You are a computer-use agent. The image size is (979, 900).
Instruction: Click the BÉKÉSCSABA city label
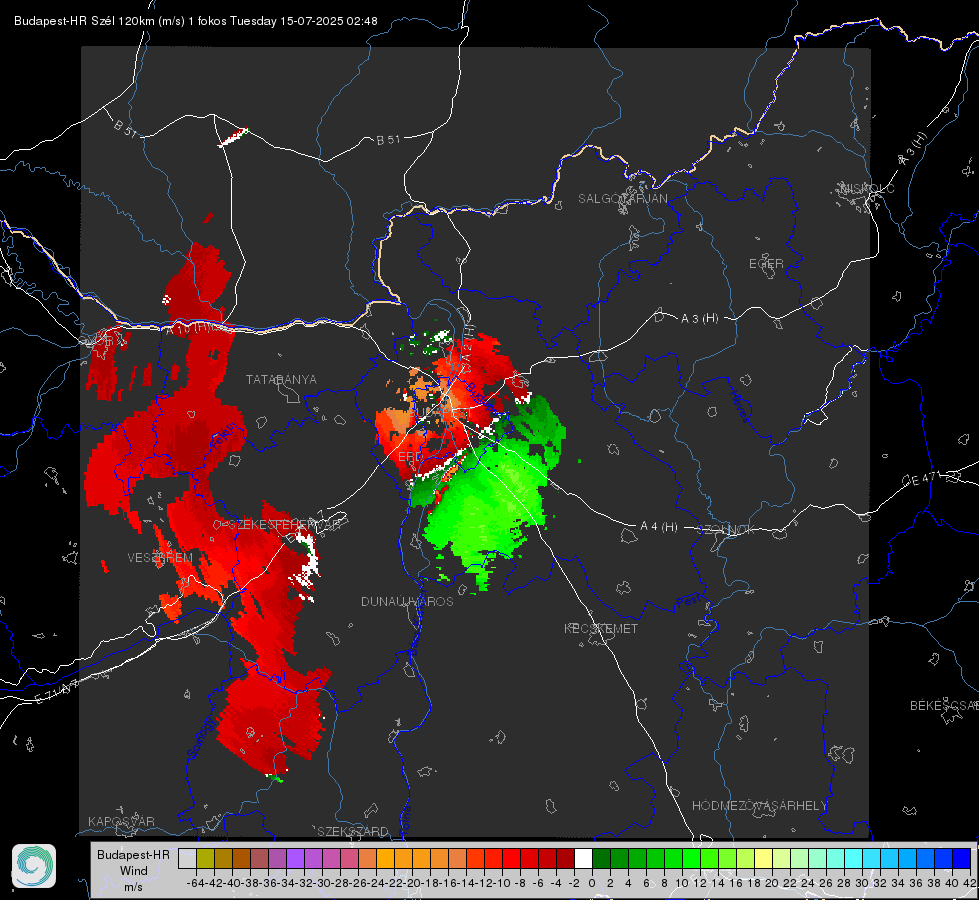(944, 705)
